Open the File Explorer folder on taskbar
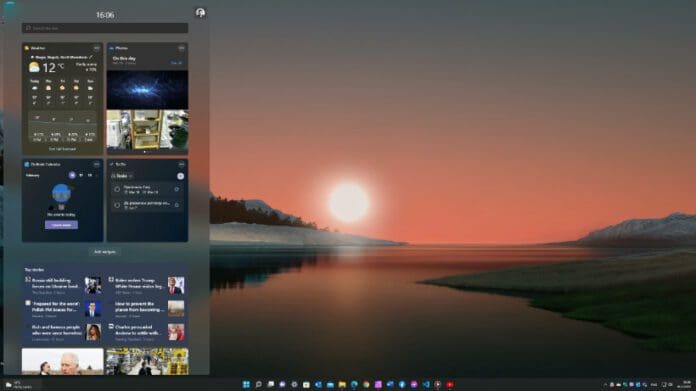Screen dimensions: 696x391 342,384
